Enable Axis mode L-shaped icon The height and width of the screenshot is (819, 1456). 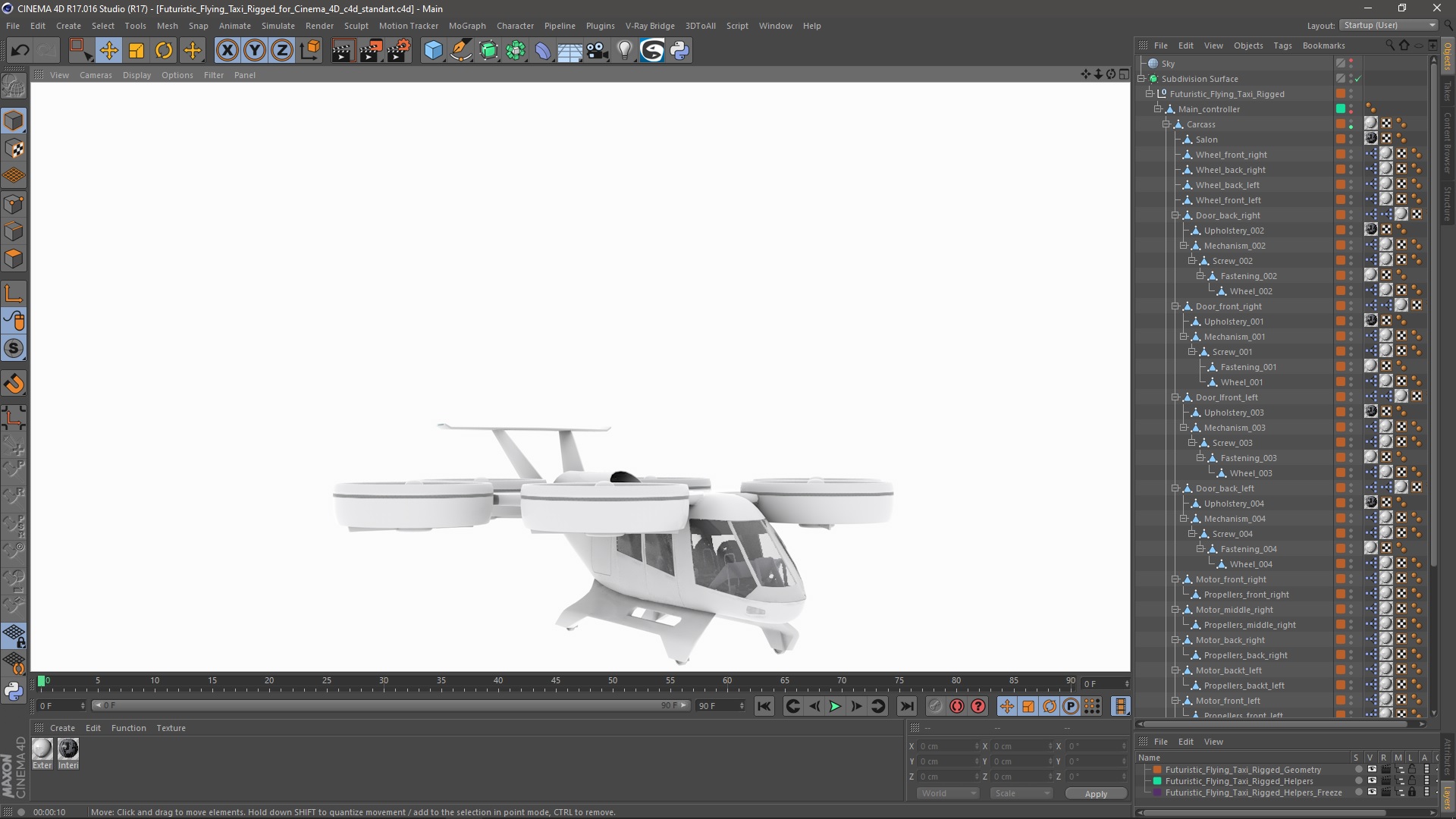14,293
